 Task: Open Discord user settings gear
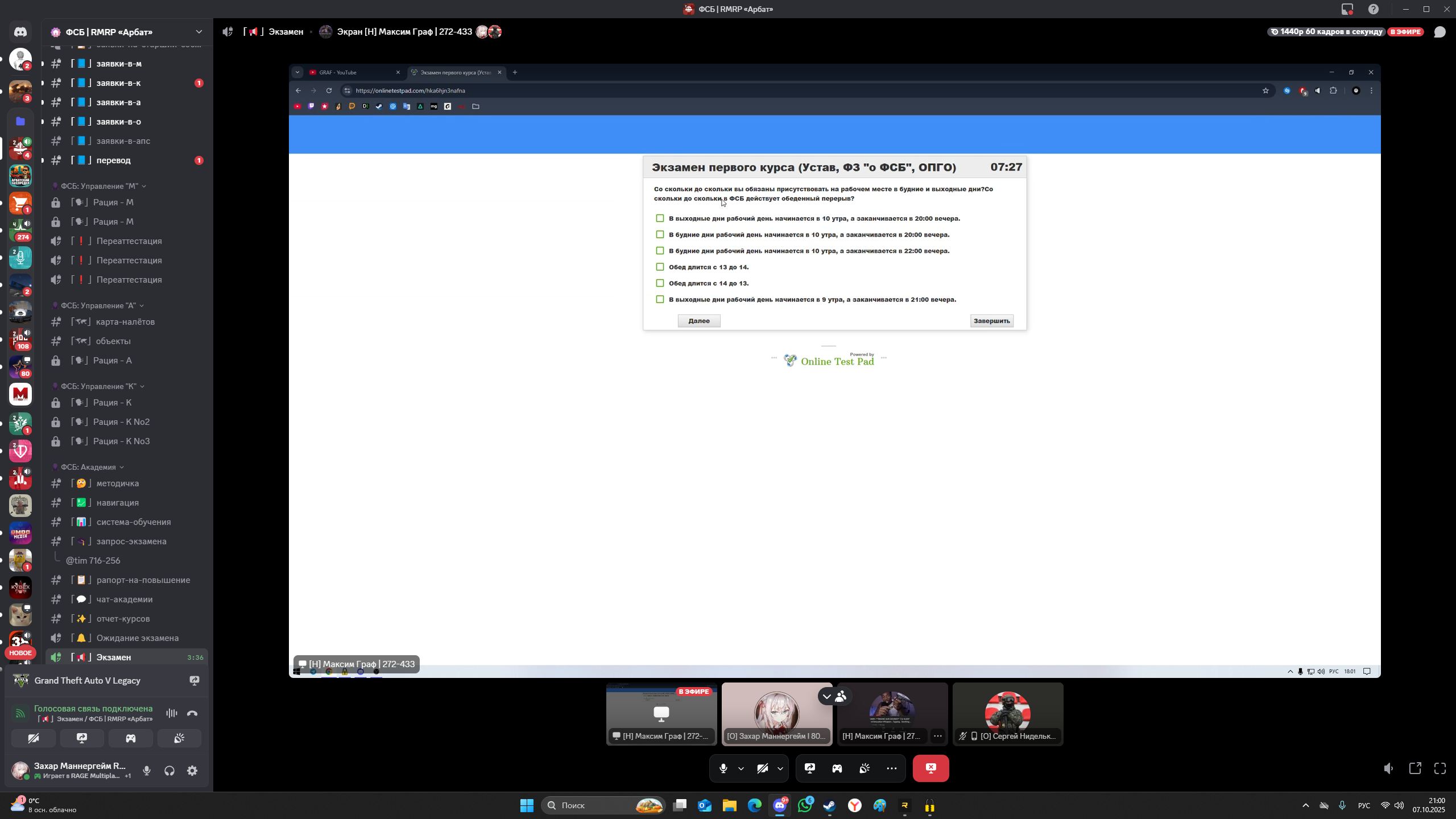[x=192, y=771]
